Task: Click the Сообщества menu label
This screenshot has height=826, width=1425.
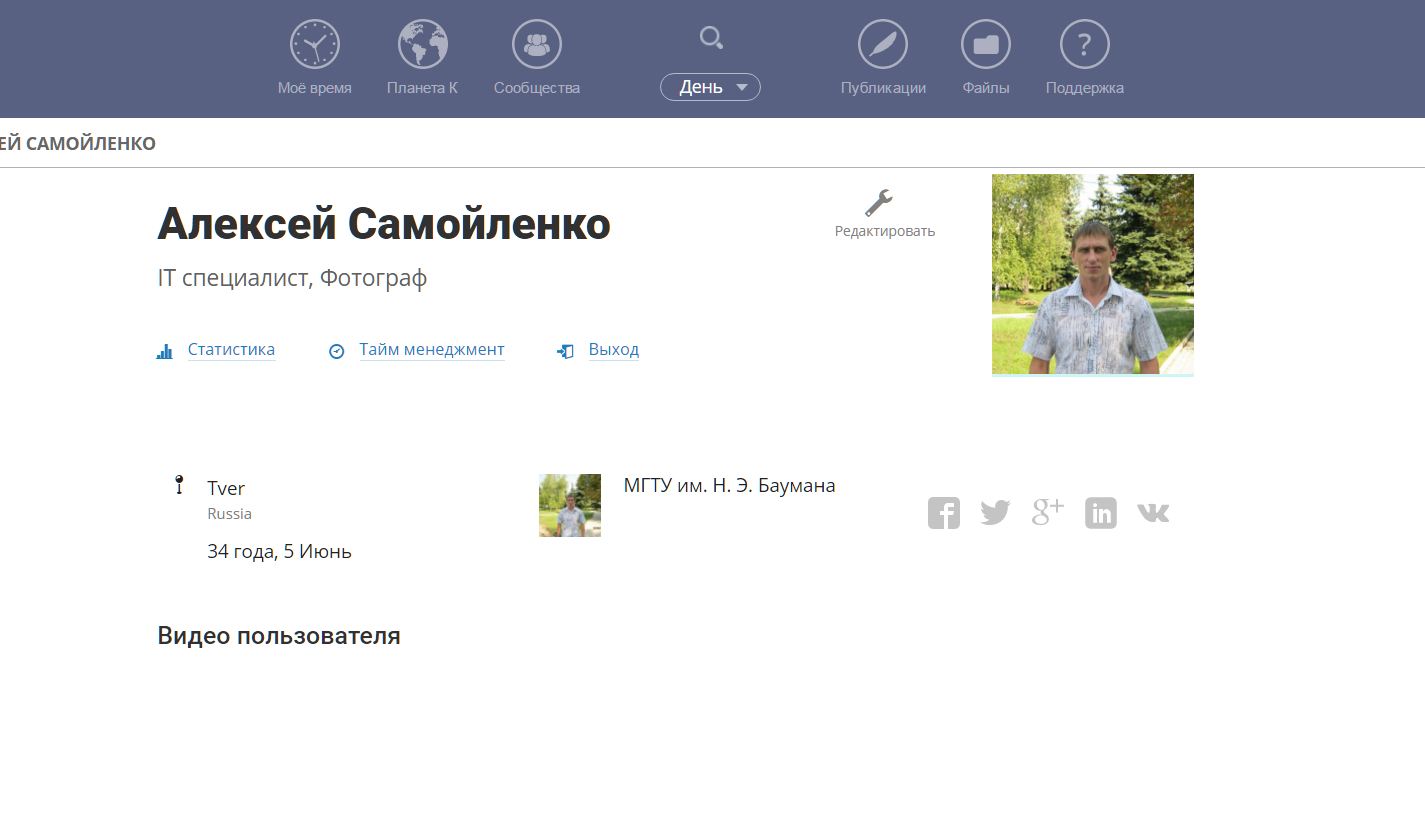Action: coord(537,88)
